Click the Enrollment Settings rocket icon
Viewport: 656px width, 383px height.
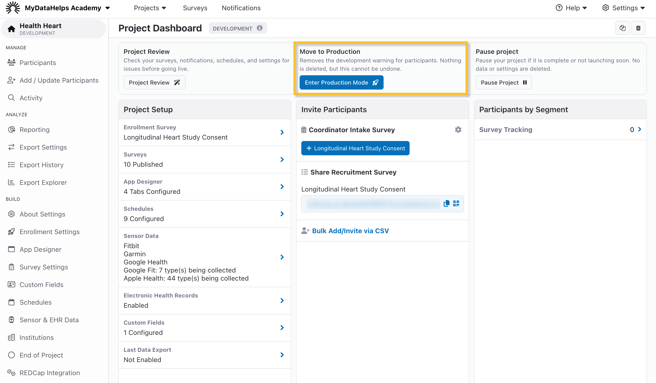click(11, 232)
